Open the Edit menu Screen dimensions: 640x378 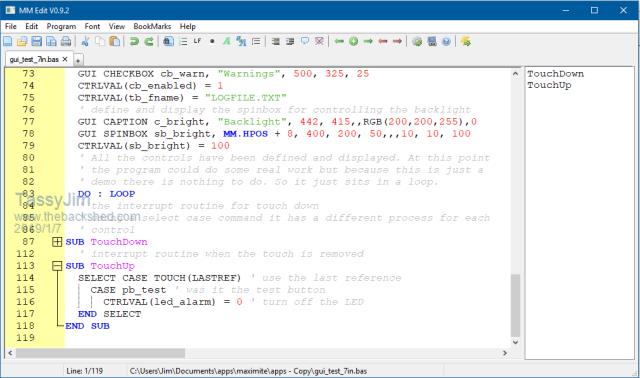pyautogui.click(x=31, y=26)
